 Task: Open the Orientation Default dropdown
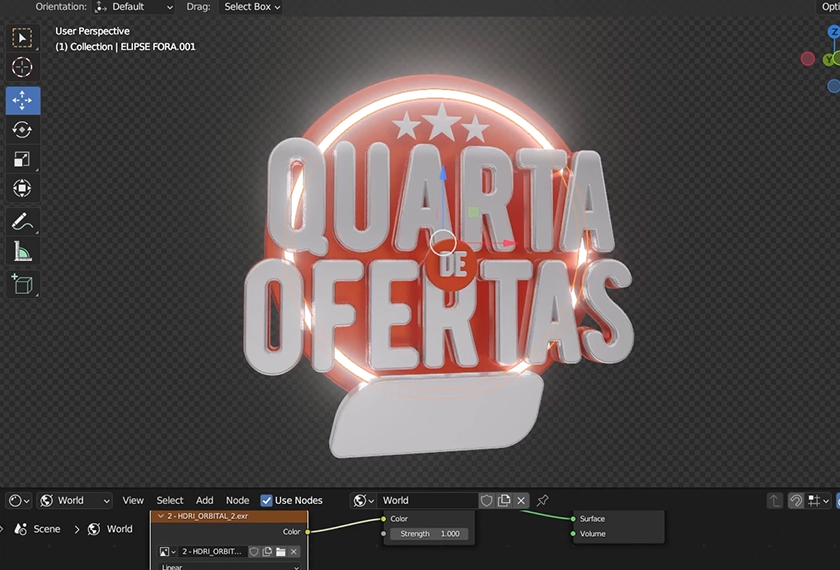[x=134, y=7]
